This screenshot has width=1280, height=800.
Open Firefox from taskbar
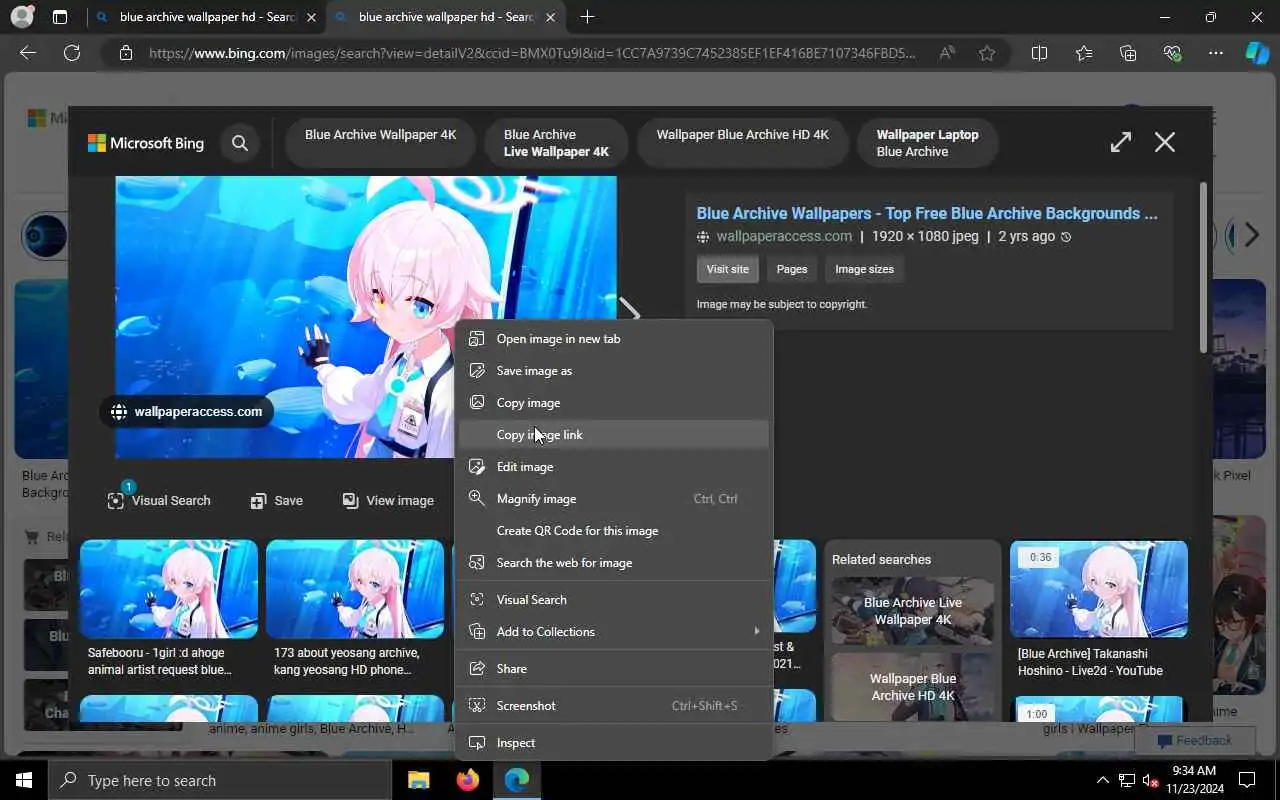click(467, 780)
